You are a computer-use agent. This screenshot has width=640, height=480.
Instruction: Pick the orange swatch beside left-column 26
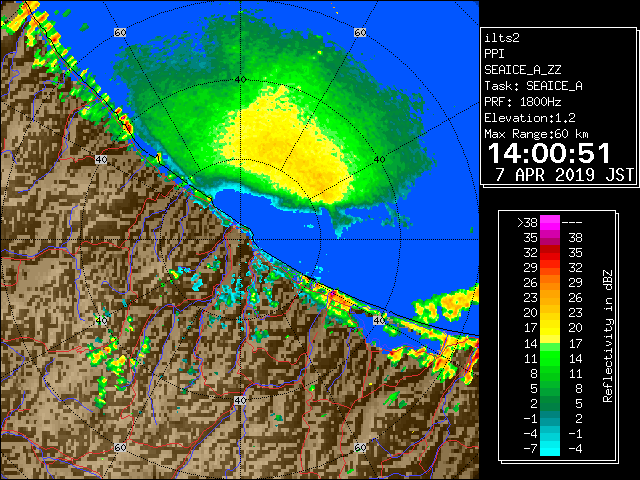coord(550,283)
